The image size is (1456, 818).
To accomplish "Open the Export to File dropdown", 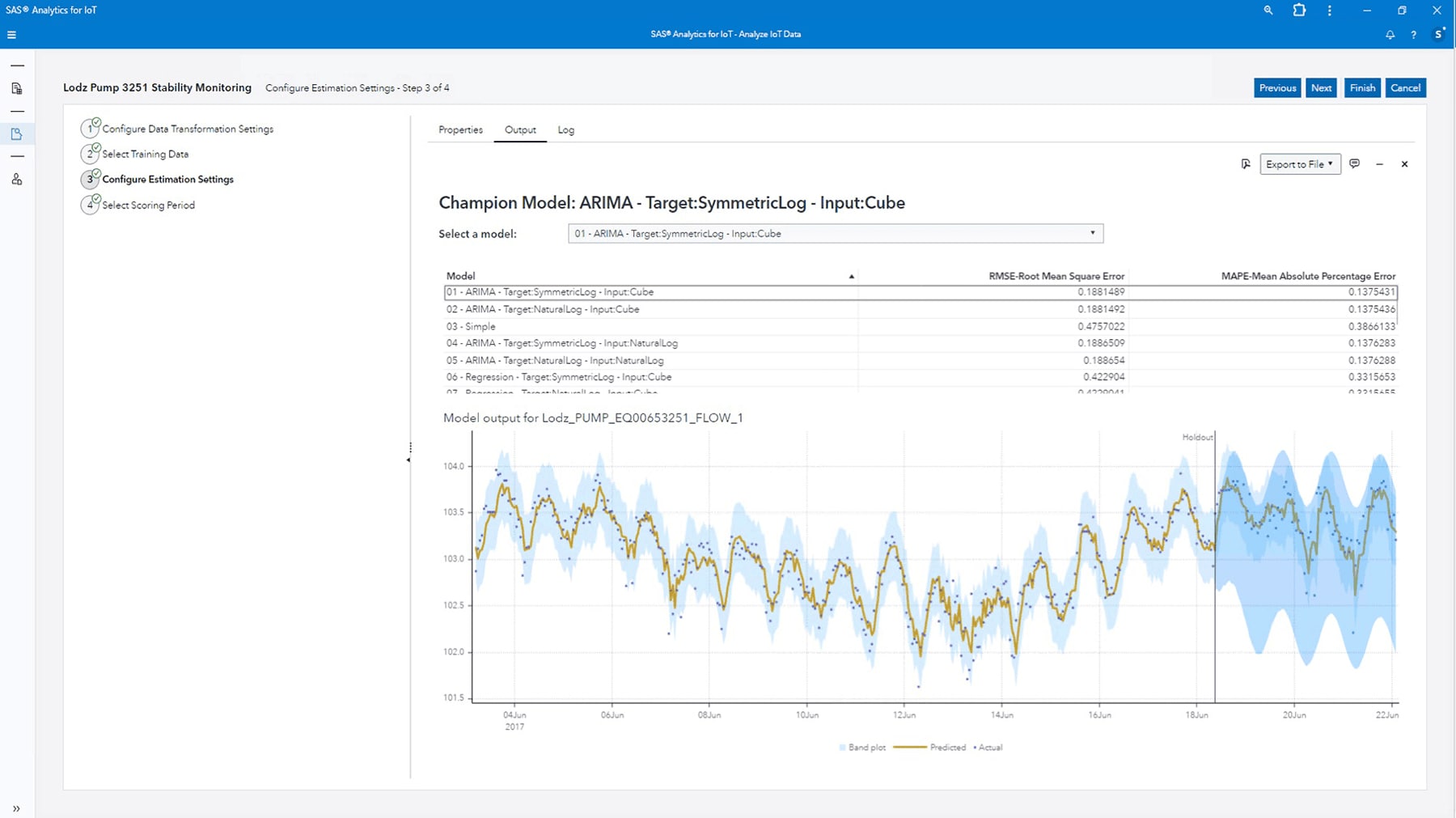I will click(1299, 163).
